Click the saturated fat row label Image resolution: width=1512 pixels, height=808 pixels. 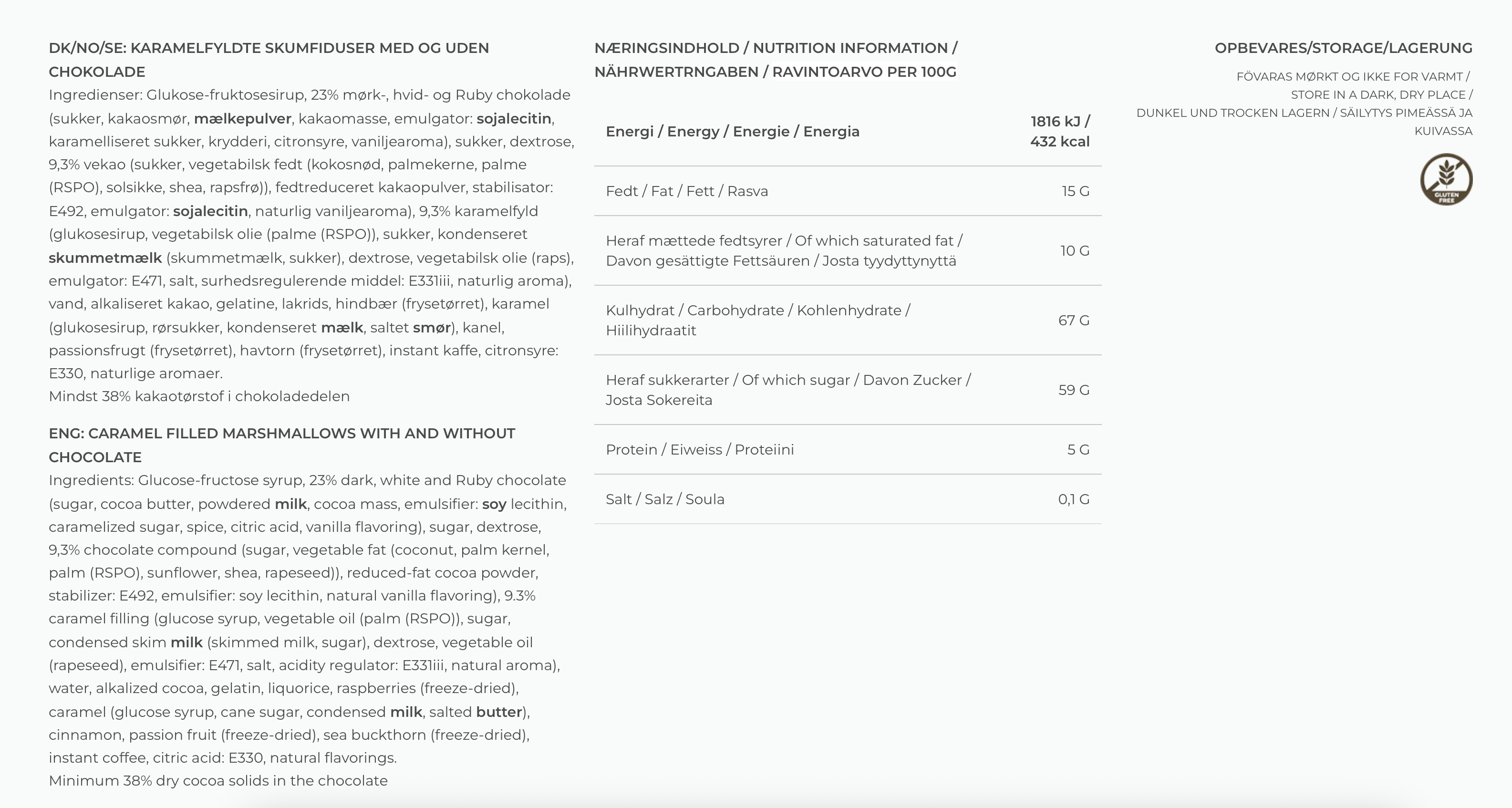(x=784, y=250)
